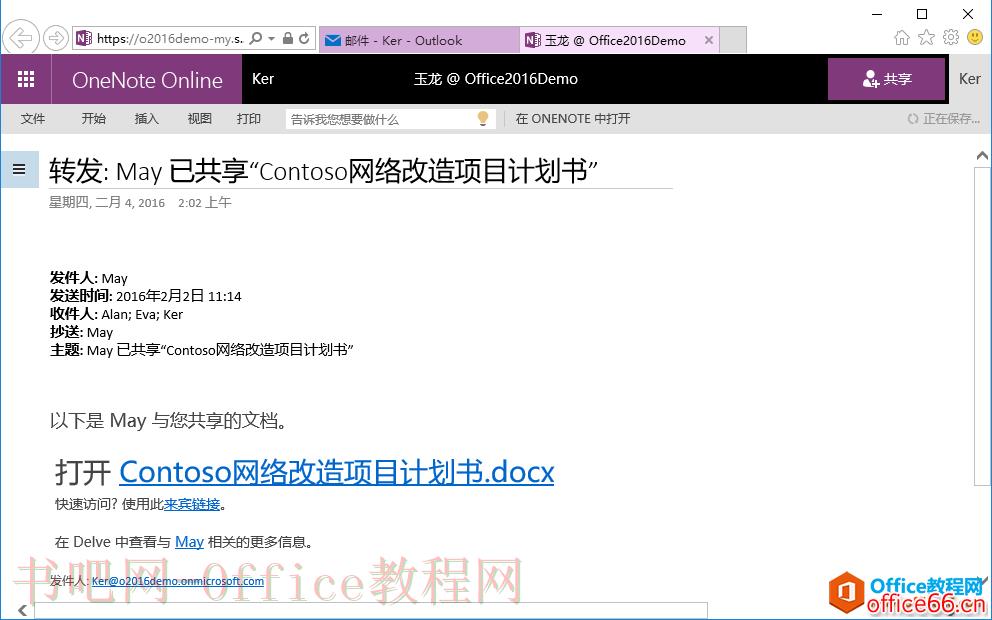Go back with the browser back arrow
Image resolution: width=992 pixels, height=620 pixels.
[x=22, y=38]
